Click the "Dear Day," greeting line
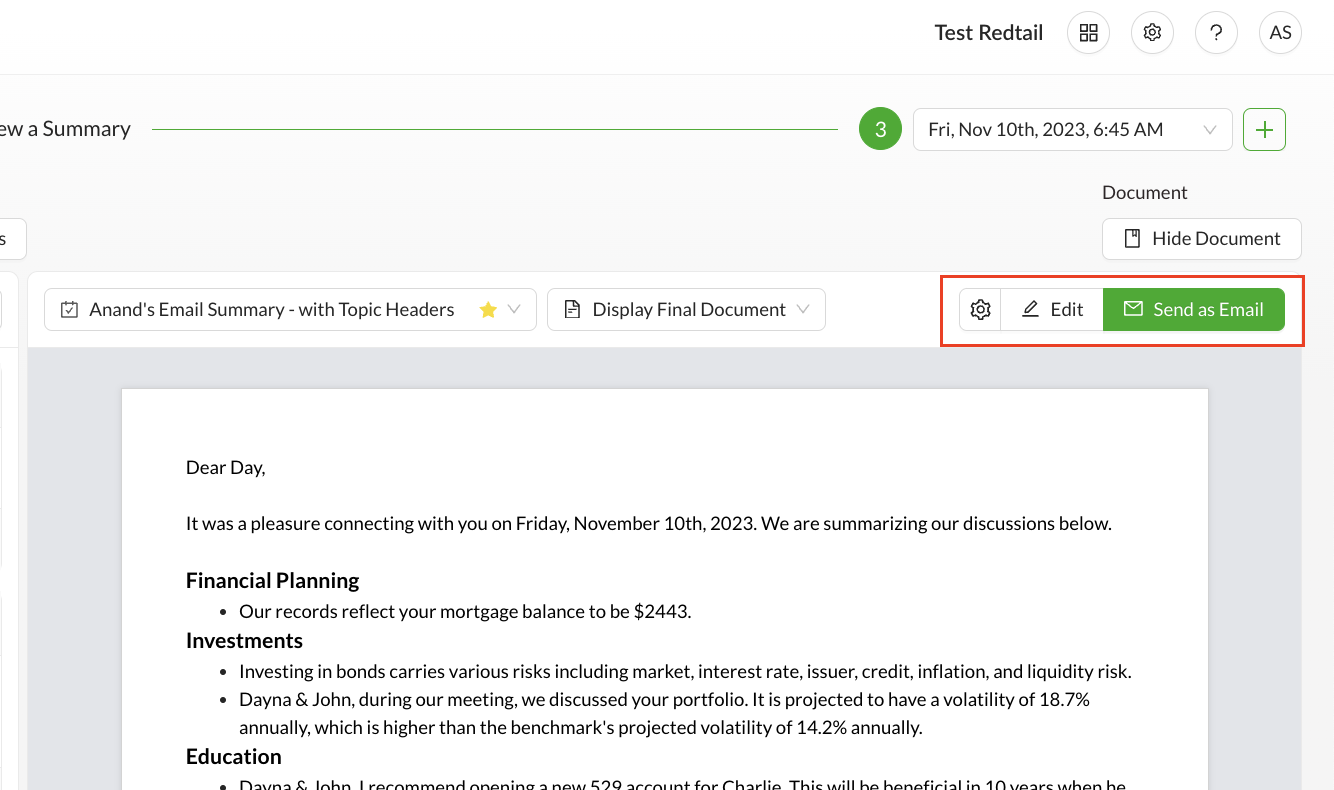The width and height of the screenshot is (1334, 790). (225, 467)
